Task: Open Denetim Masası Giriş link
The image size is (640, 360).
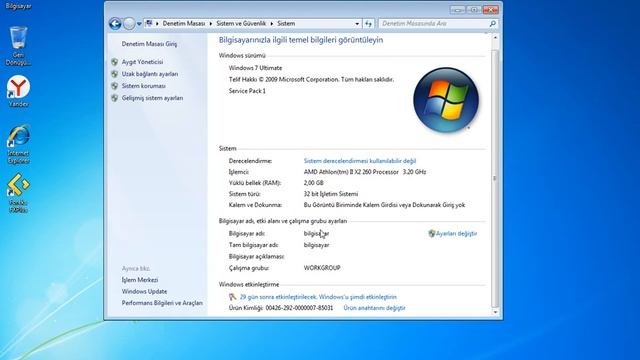Action: pyautogui.click(x=149, y=44)
